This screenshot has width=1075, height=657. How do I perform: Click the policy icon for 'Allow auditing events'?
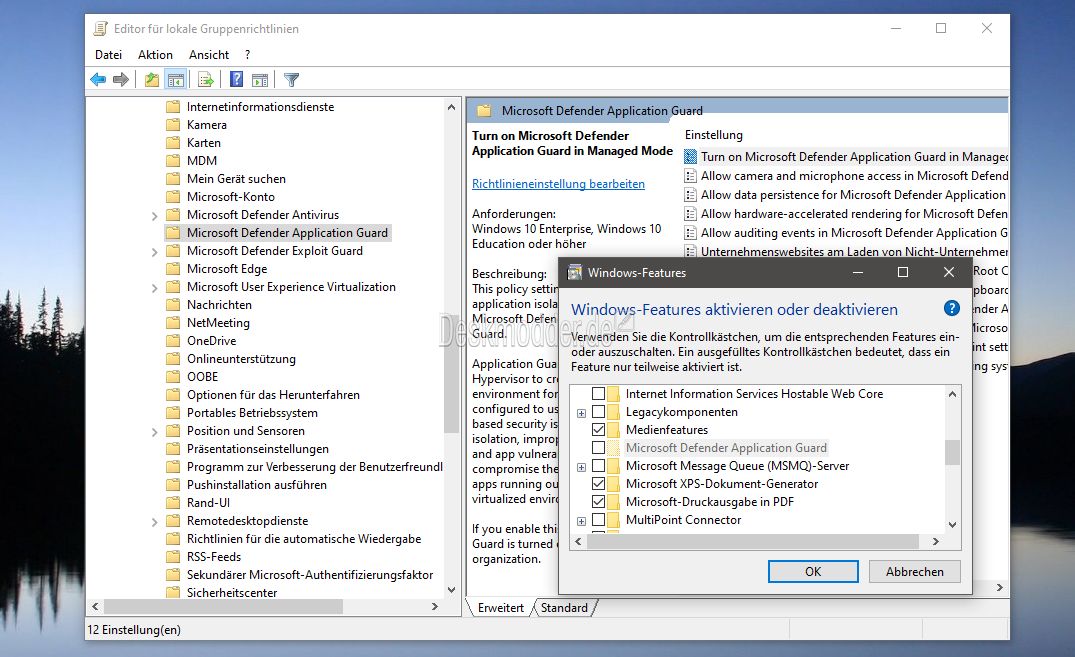coord(690,233)
